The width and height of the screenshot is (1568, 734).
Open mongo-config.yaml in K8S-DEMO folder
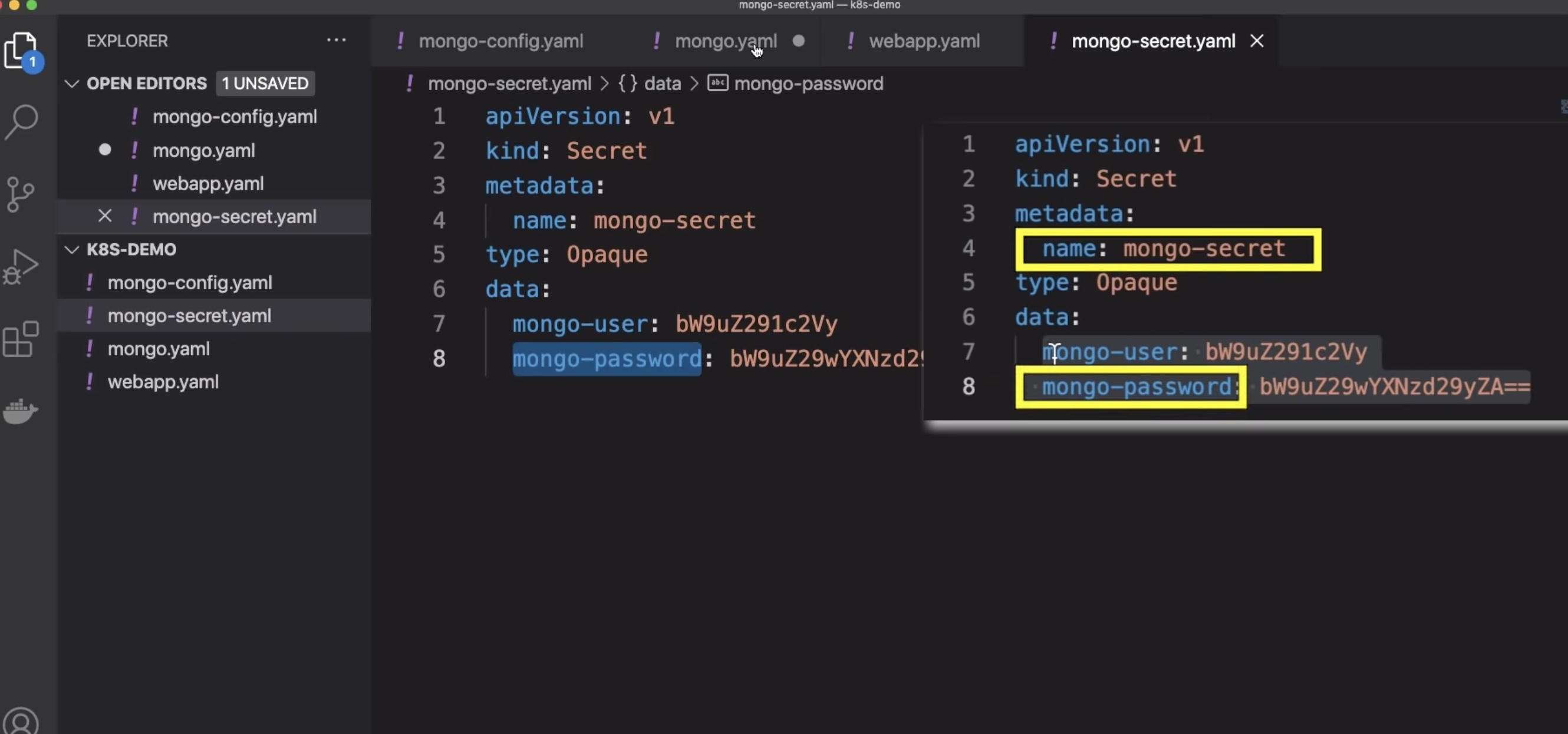tap(189, 283)
